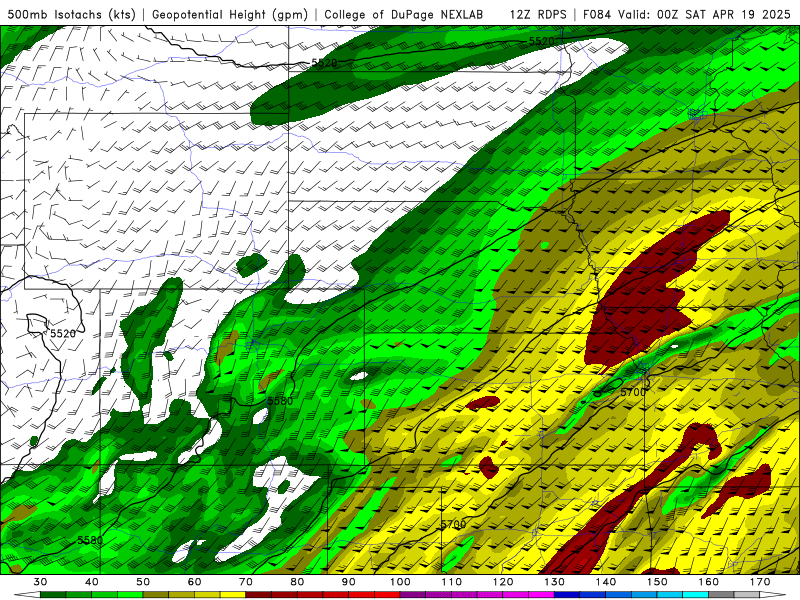Pick the magenta swatch just before 130
The width and height of the screenshot is (800, 600).
tap(541, 595)
